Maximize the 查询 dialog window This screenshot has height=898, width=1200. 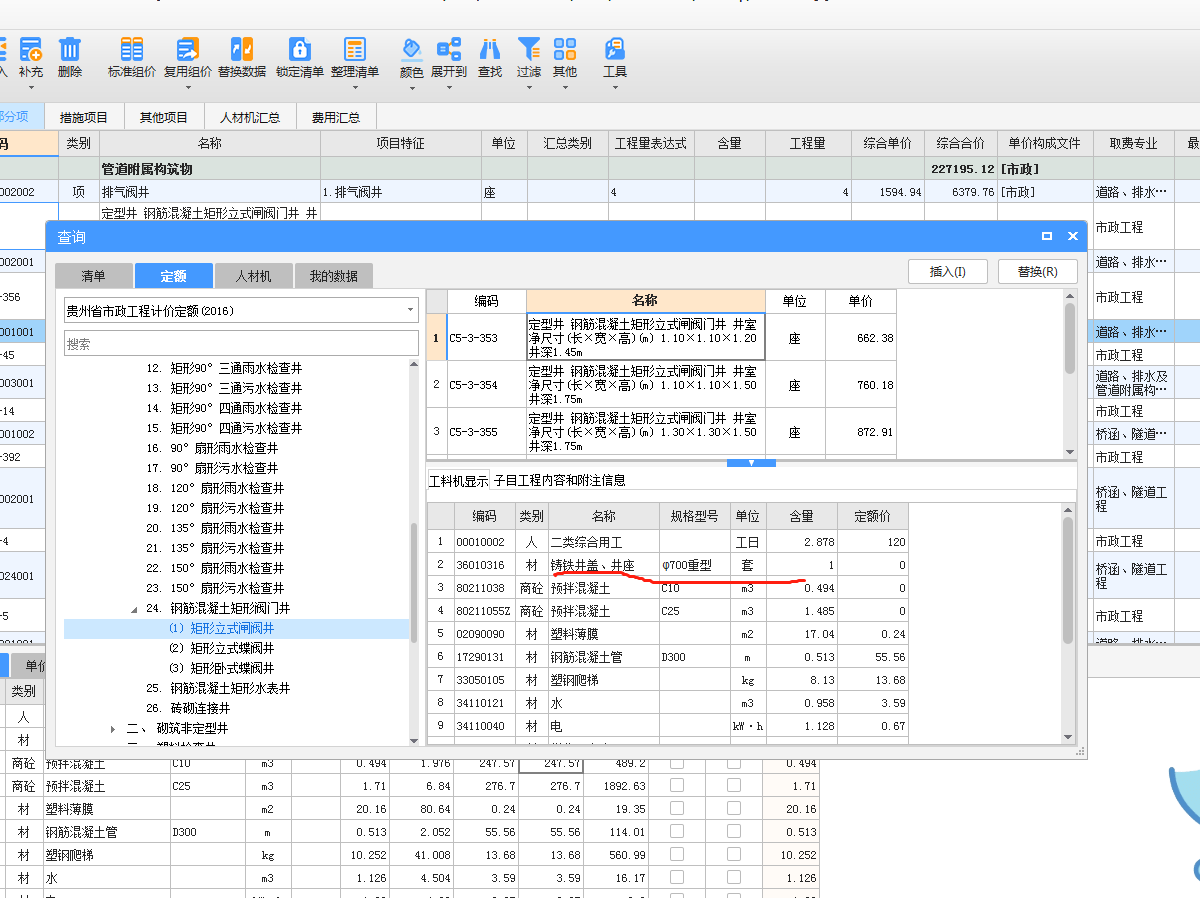(1047, 237)
